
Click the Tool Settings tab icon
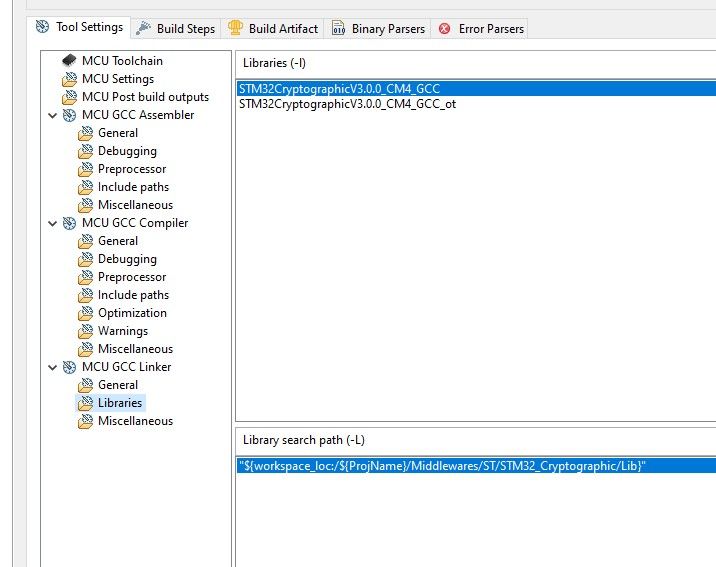[x=42, y=27]
